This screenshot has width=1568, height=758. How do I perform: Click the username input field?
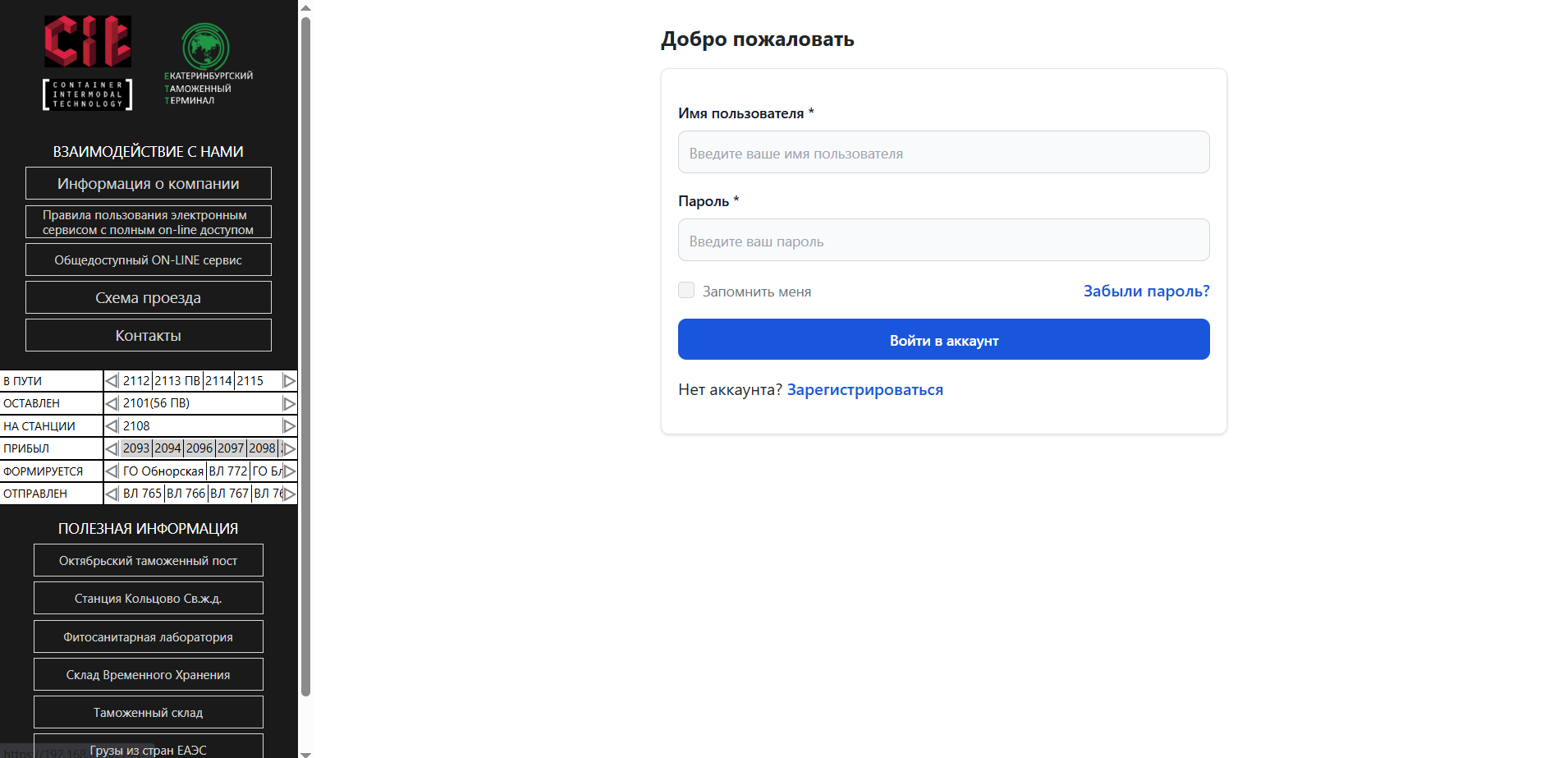tap(942, 152)
